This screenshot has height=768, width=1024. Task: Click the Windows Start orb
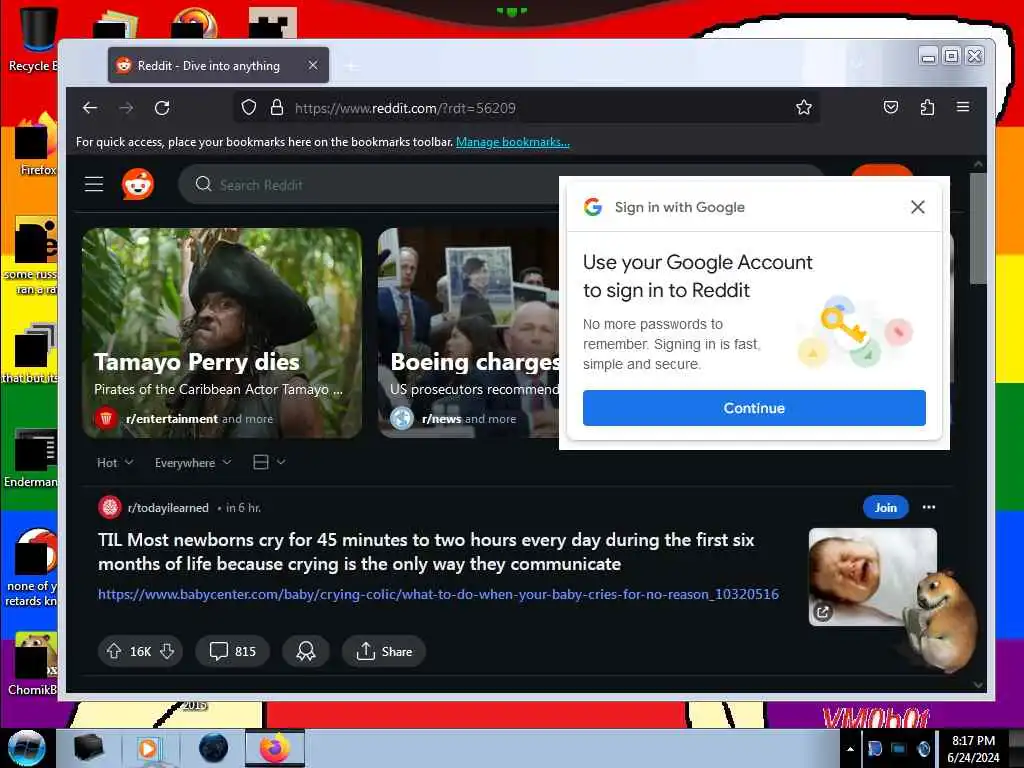pyautogui.click(x=27, y=748)
